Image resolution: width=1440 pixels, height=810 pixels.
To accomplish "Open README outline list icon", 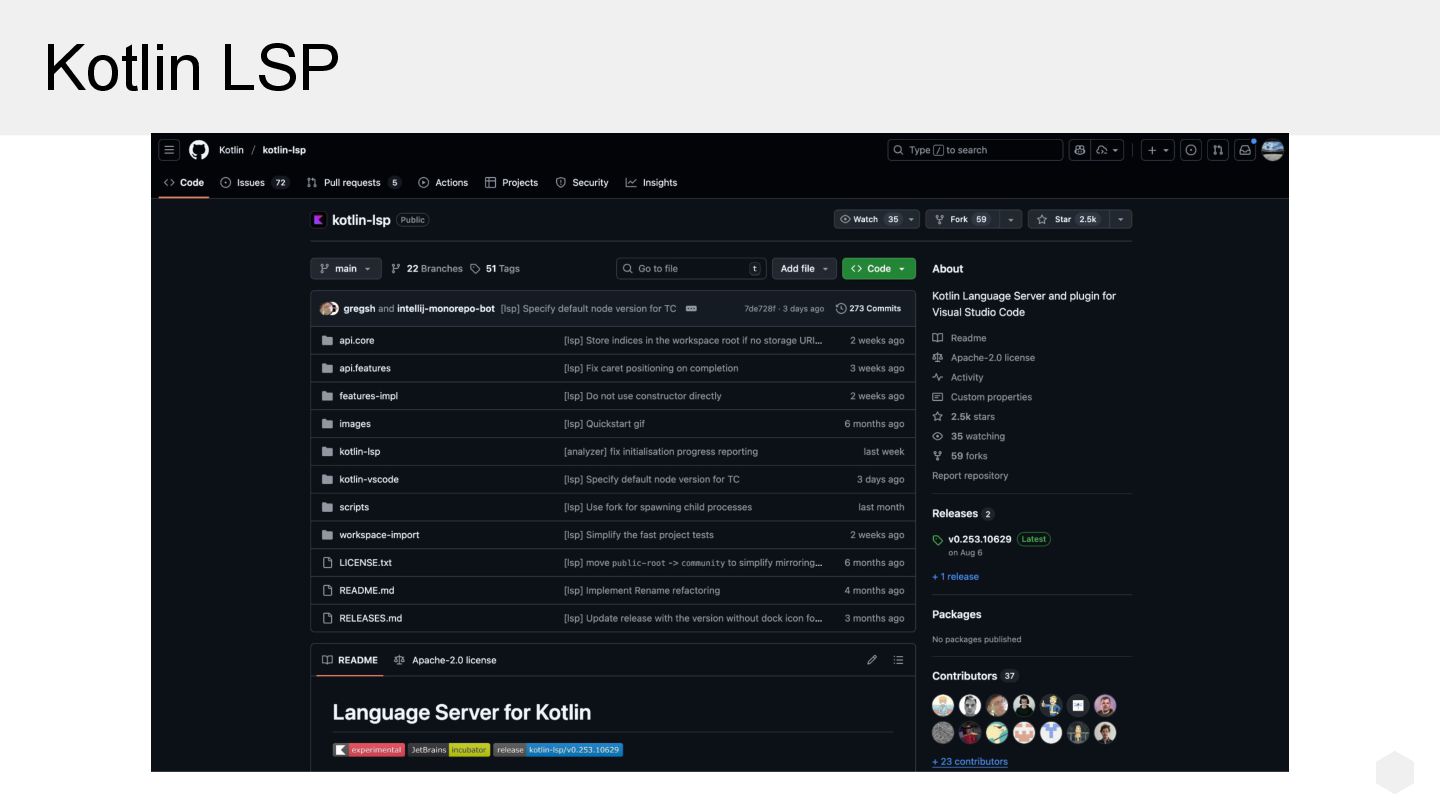I will pos(898,660).
